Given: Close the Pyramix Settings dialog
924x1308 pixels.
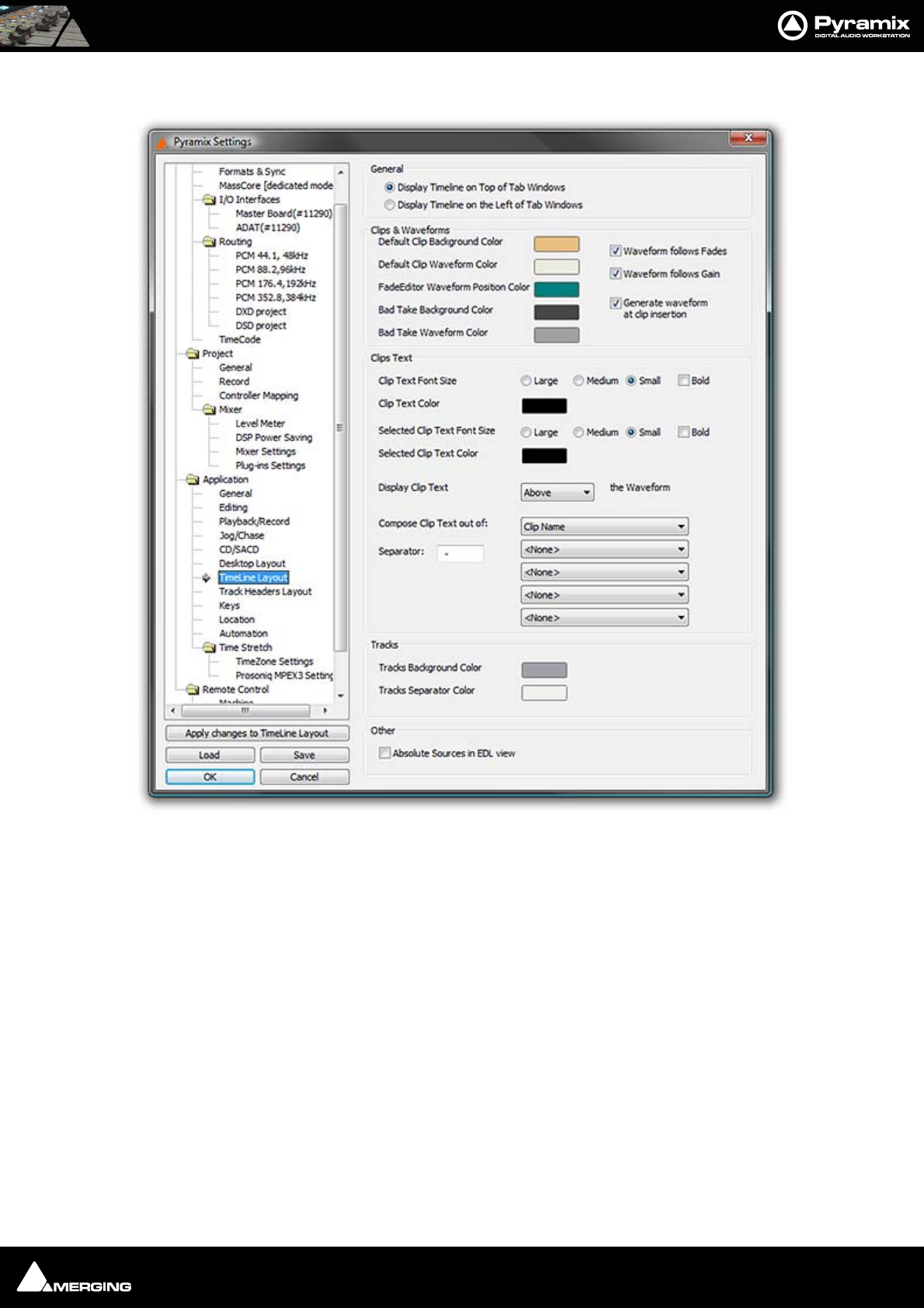Looking at the screenshot, I should 749,138.
